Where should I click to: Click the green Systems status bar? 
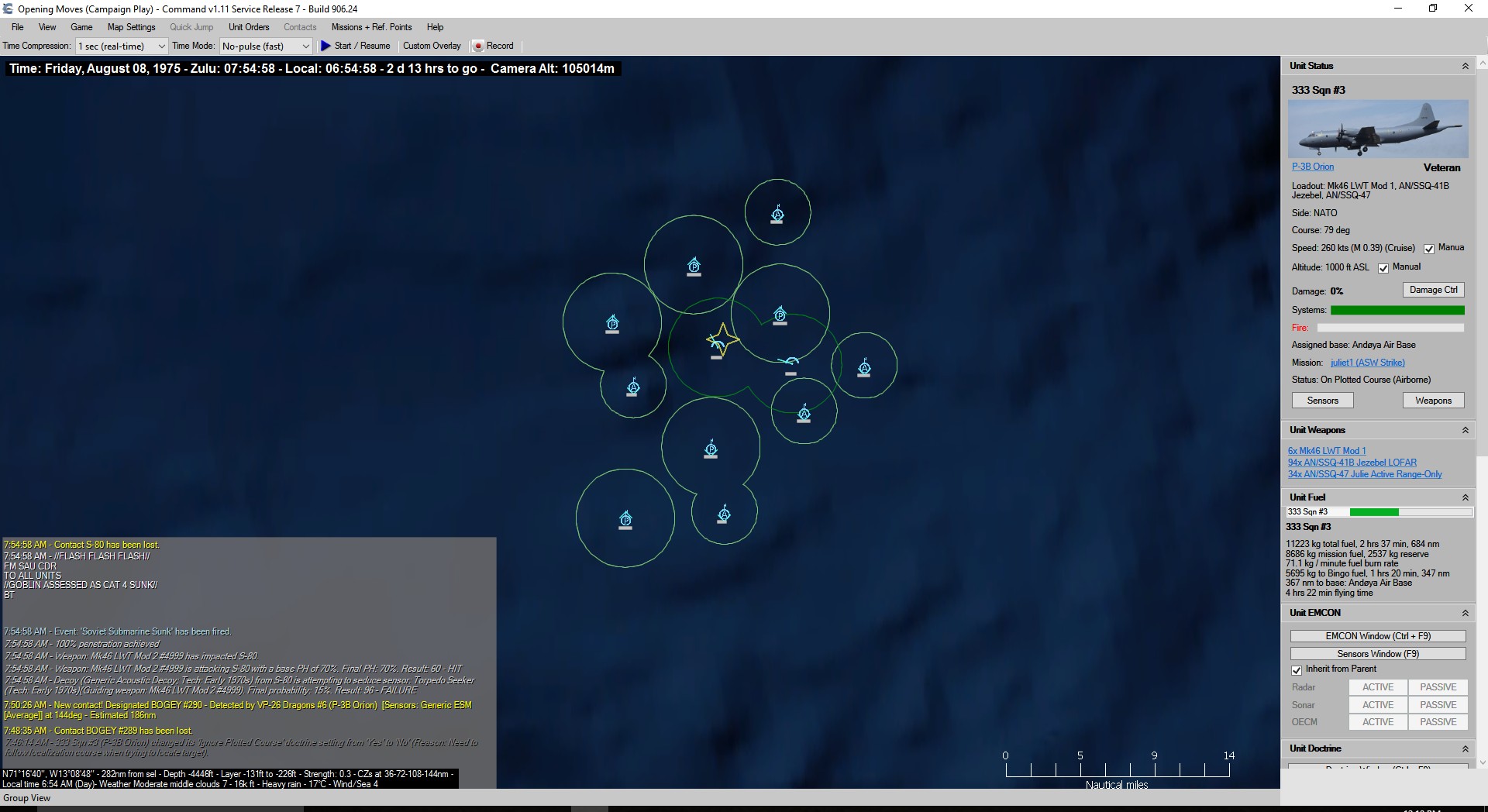[1397, 310]
